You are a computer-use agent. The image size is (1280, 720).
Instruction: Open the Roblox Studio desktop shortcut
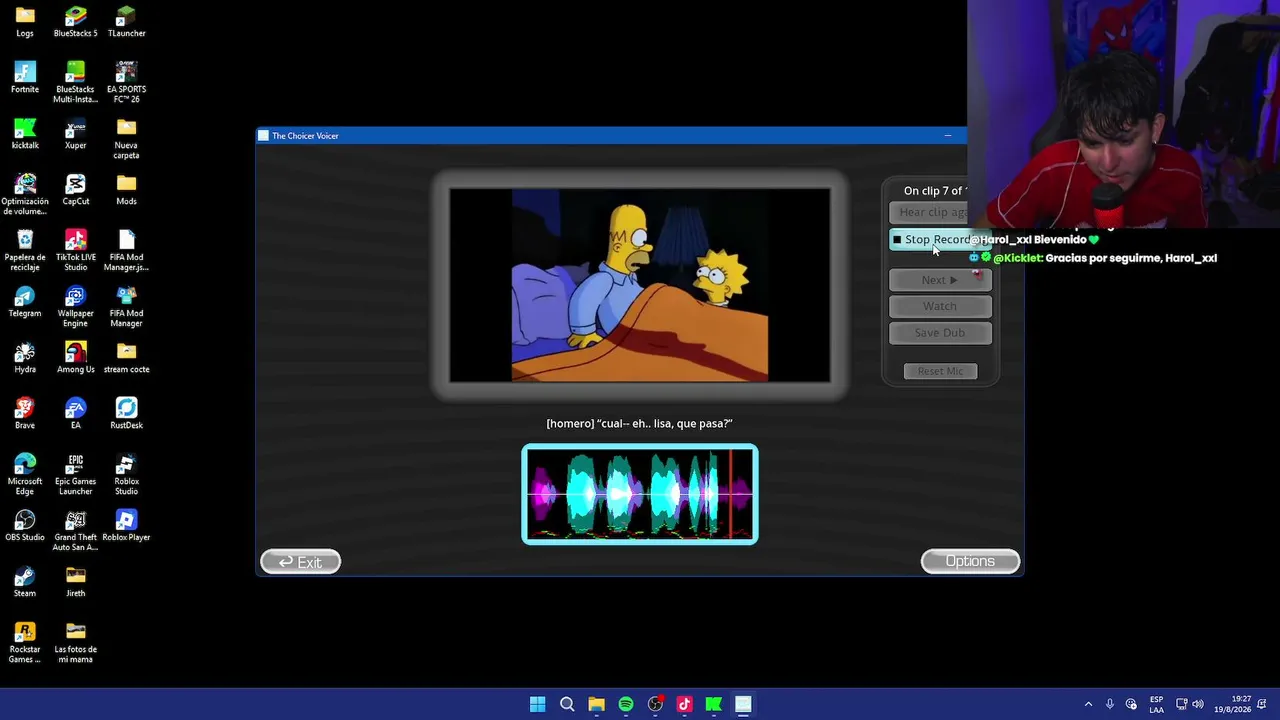[x=126, y=474]
